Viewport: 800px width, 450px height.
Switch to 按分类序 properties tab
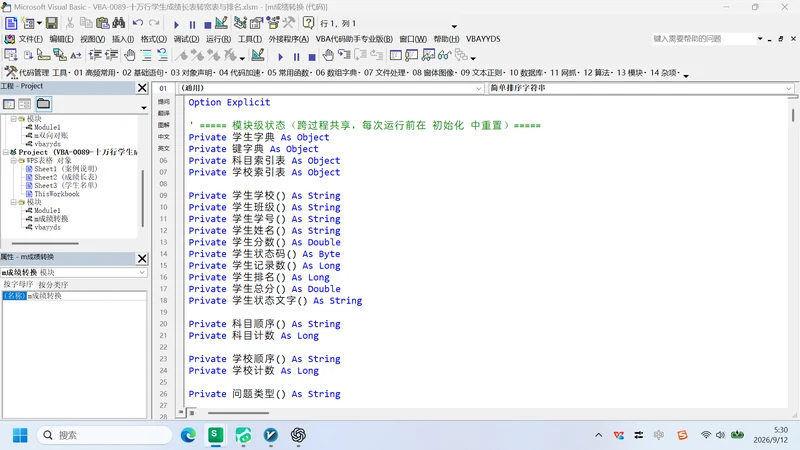(53, 285)
